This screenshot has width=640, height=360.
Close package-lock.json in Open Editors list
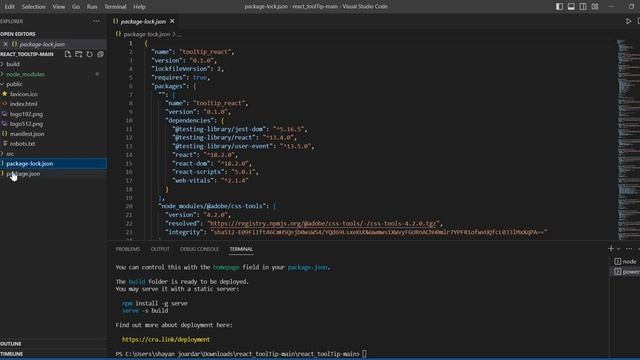(5, 44)
